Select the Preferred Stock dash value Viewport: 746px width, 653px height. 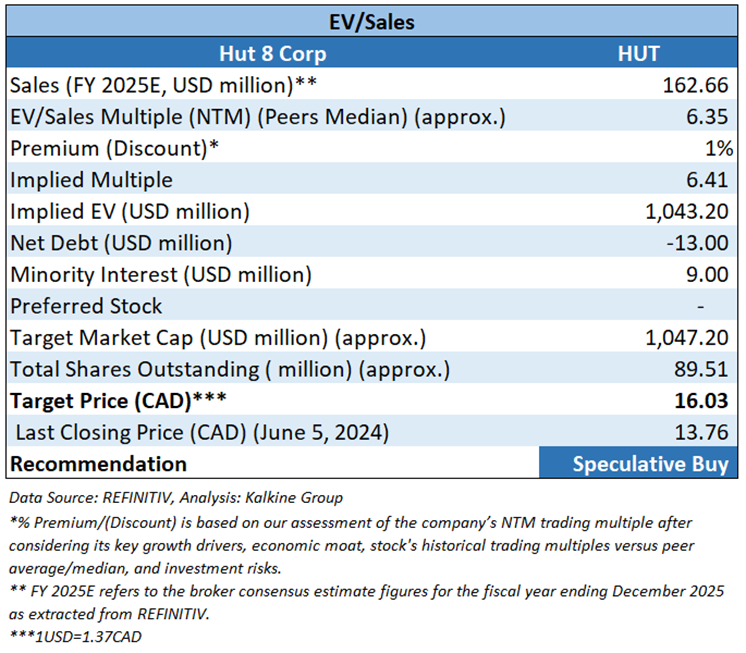pyautogui.click(x=700, y=307)
